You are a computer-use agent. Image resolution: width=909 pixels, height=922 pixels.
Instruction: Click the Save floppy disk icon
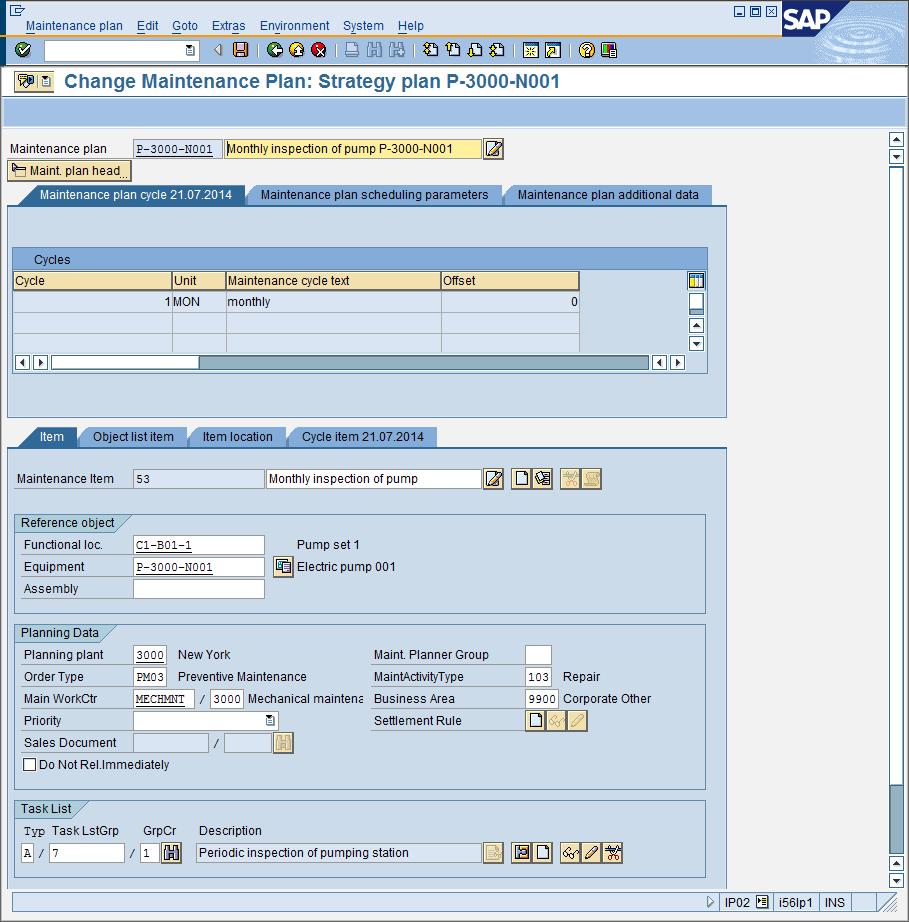(240, 50)
